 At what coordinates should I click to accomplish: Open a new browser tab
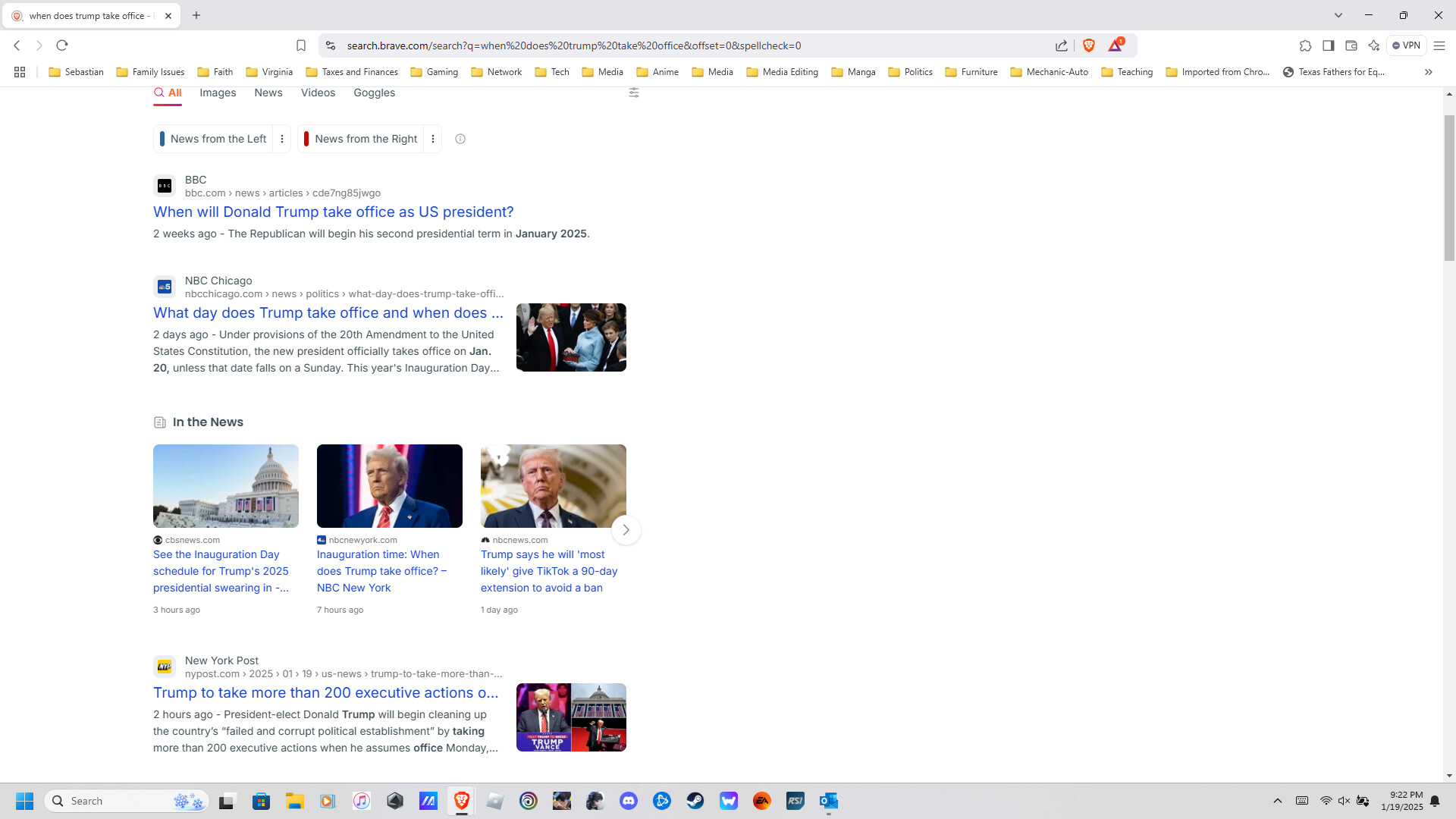click(x=196, y=15)
